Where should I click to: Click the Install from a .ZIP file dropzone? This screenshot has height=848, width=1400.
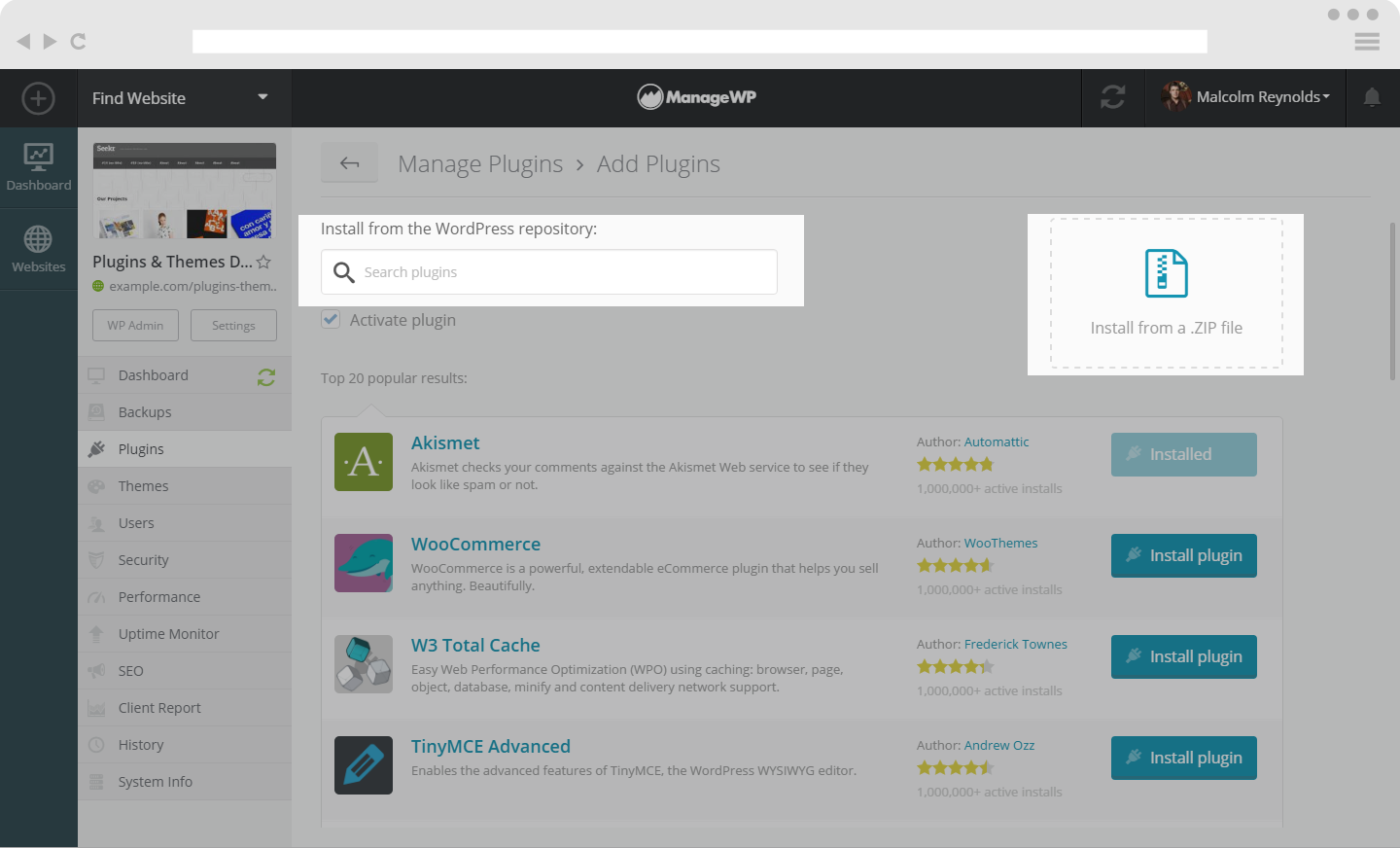pyautogui.click(x=1167, y=294)
